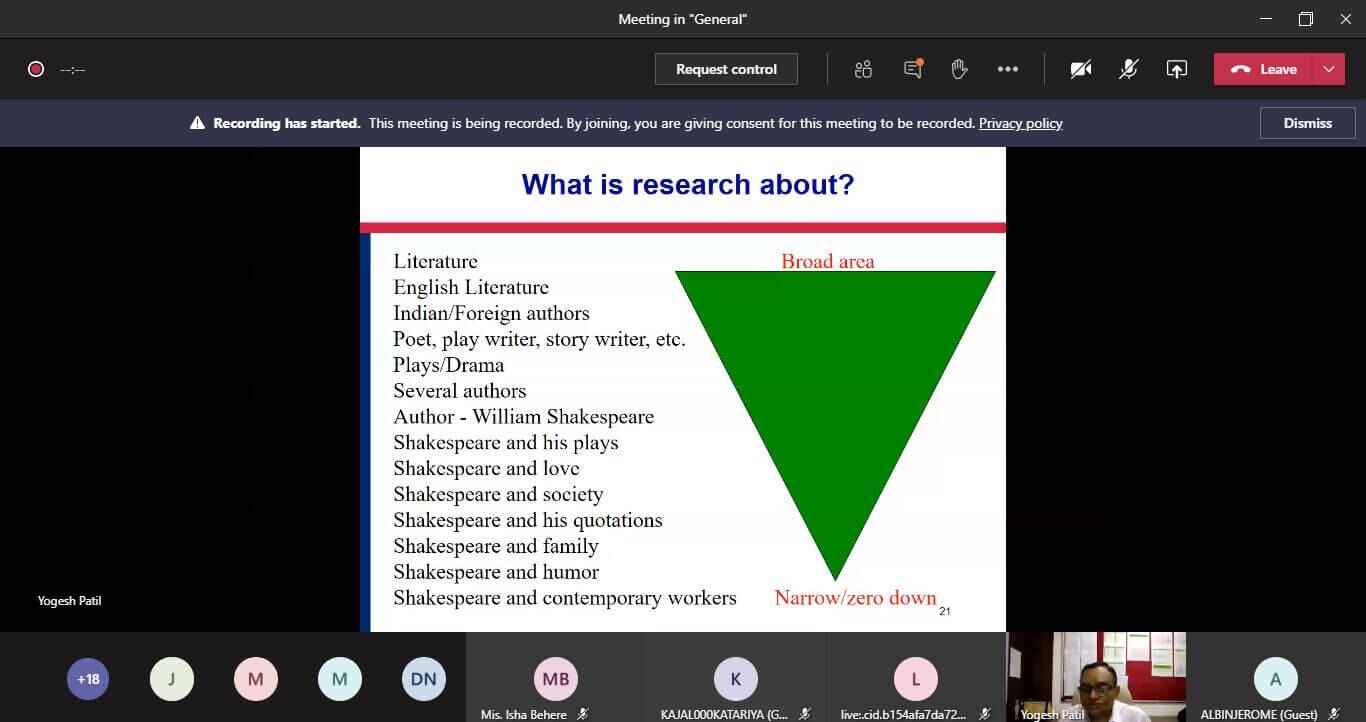Image resolution: width=1366 pixels, height=722 pixels.
Task: Click Shakespeare and contemporary workers line
Action: [565, 598]
